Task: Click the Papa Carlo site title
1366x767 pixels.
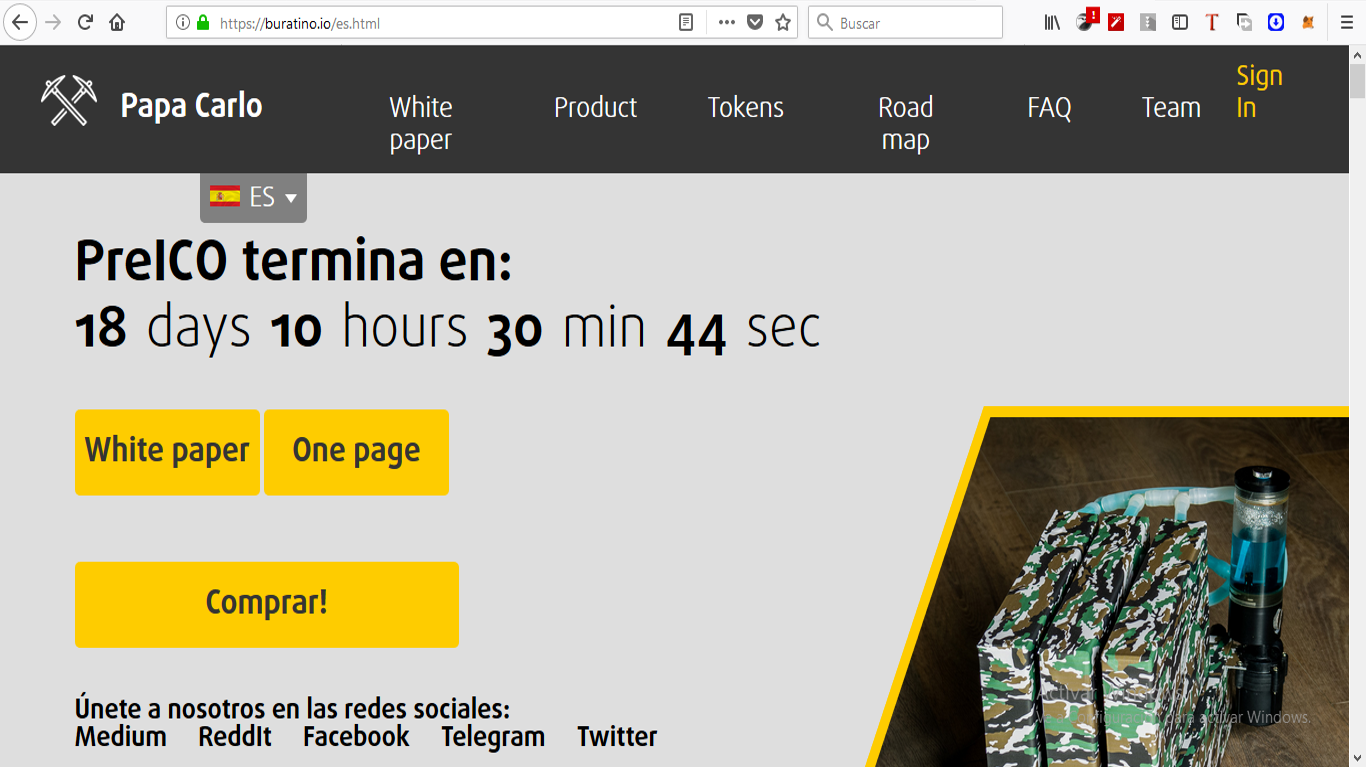Action: click(x=191, y=105)
